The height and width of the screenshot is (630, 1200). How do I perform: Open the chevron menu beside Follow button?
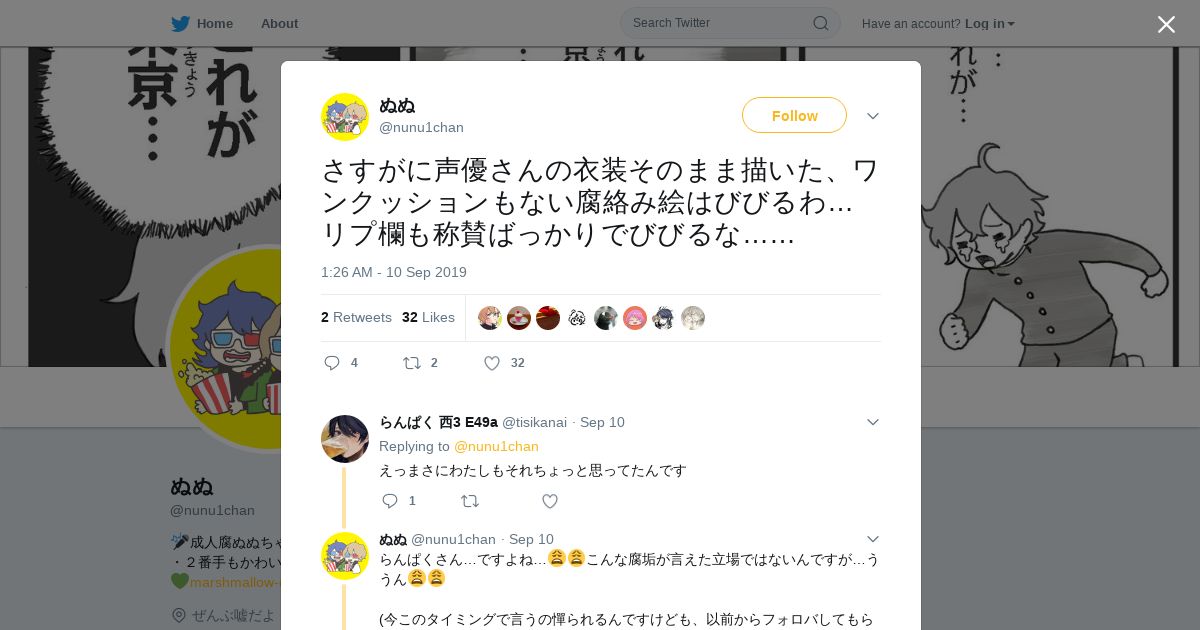873,116
